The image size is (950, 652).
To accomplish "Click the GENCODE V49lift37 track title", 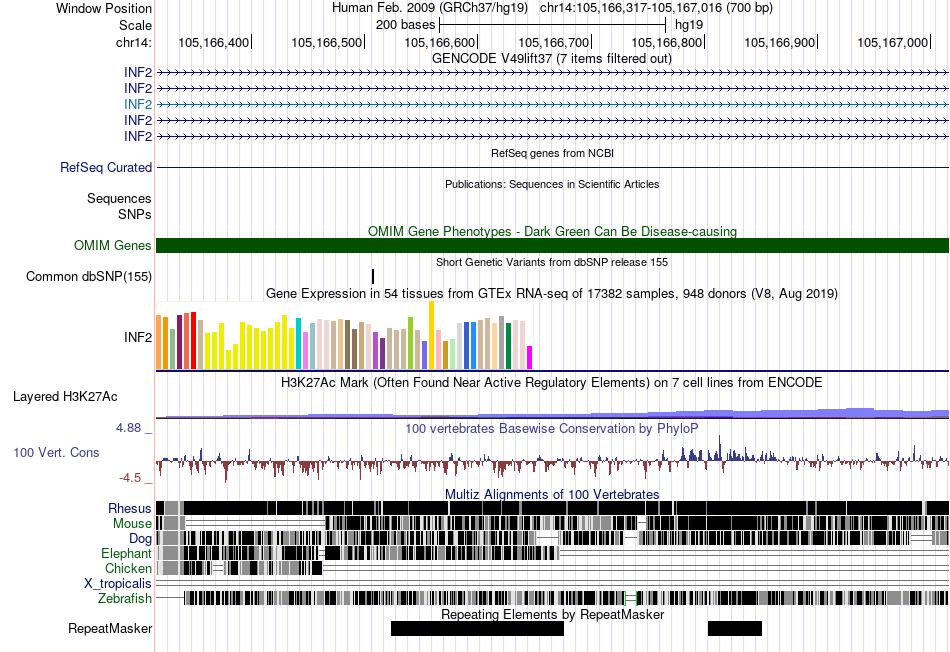I will coord(552,59).
